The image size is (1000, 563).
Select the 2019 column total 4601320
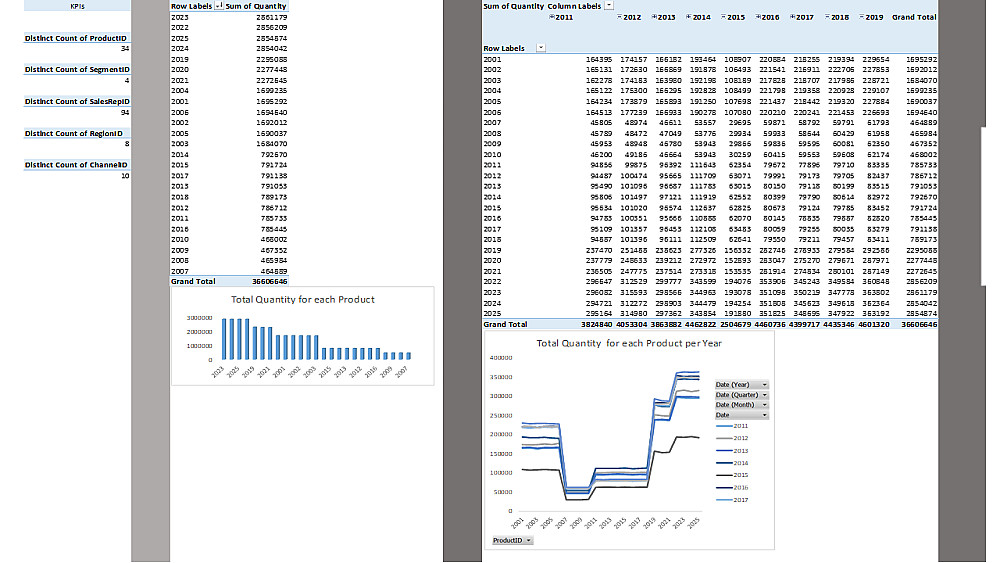click(x=873, y=325)
